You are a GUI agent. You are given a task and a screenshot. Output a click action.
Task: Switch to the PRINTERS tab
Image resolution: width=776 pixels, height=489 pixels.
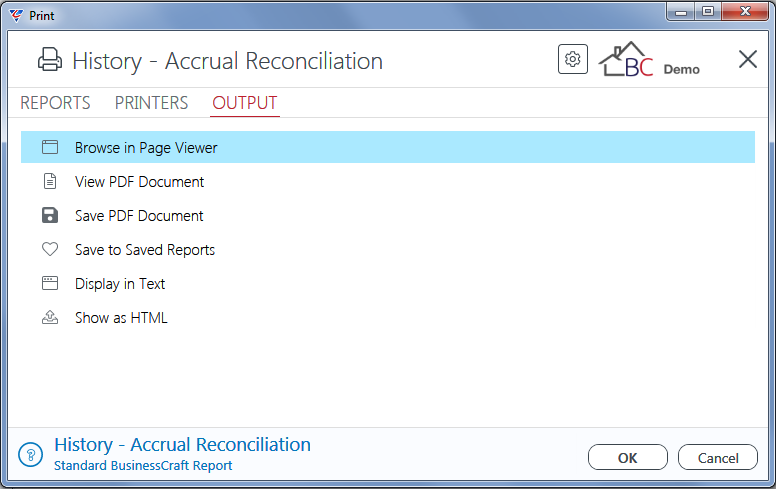151,103
